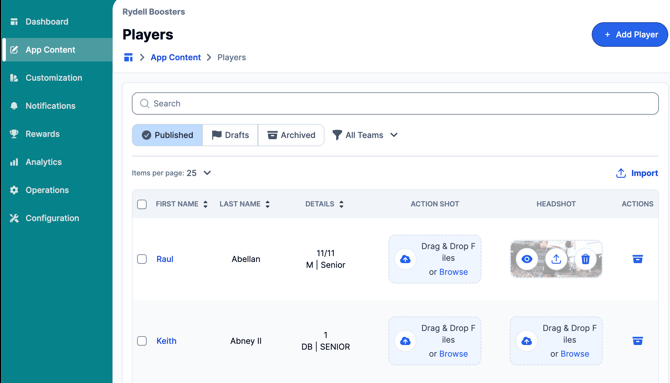The image size is (670, 383).
Task: Switch to the Drafts tab
Action: (x=230, y=135)
